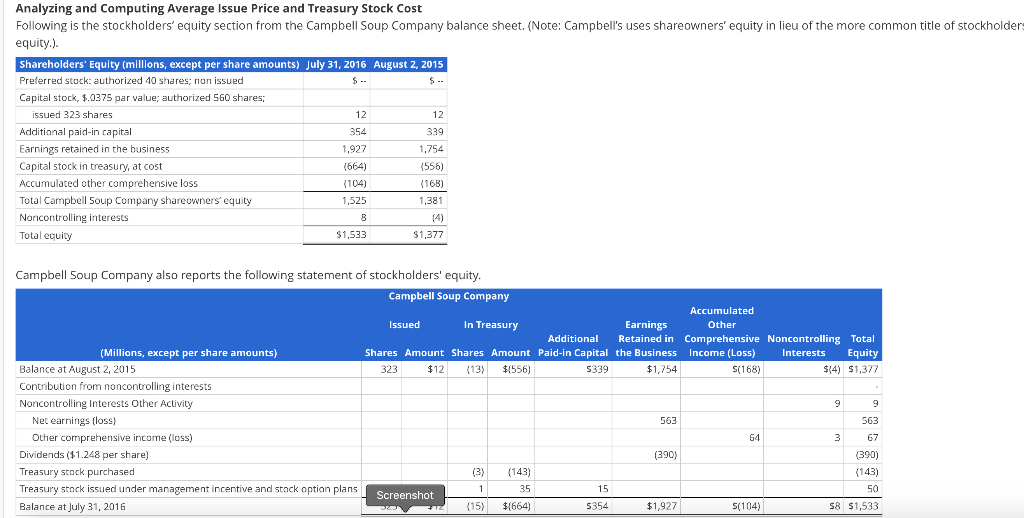Click the 'Issued' column group header
Screen dimensions: 1024x518
point(404,325)
